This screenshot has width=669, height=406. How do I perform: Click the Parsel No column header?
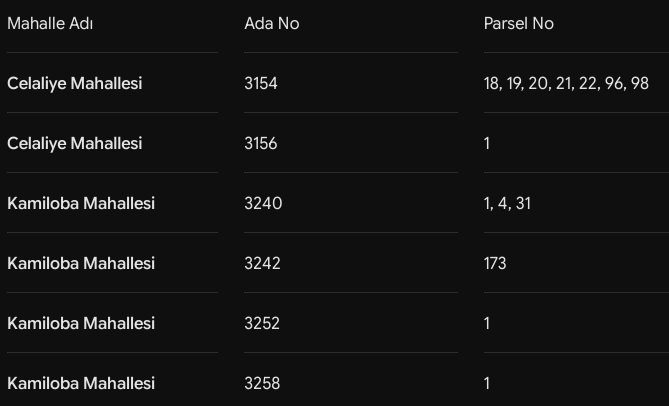519,23
